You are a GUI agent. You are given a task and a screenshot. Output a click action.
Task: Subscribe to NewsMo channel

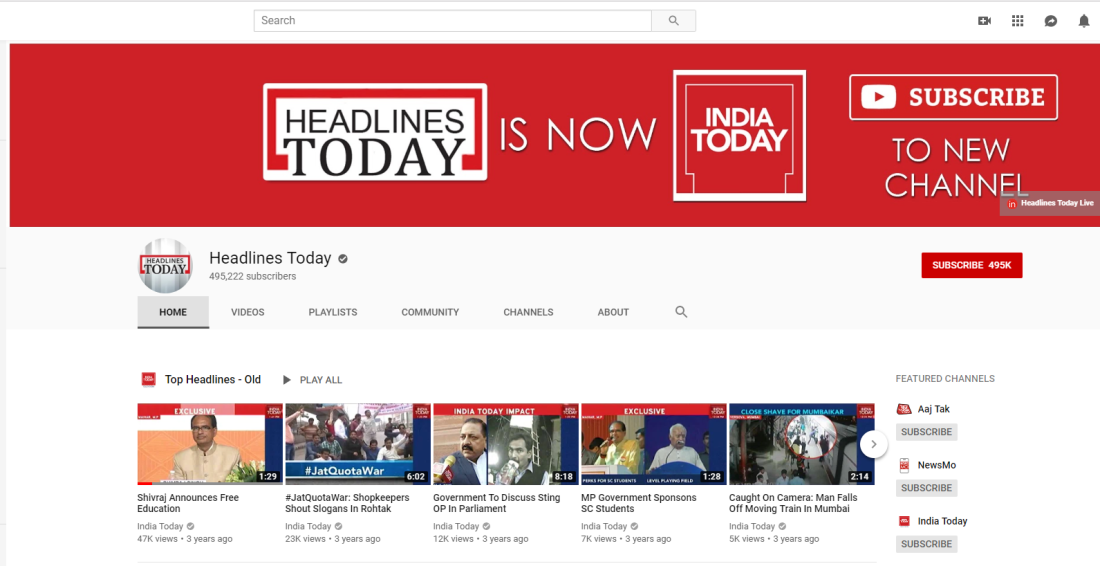pos(926,488)
